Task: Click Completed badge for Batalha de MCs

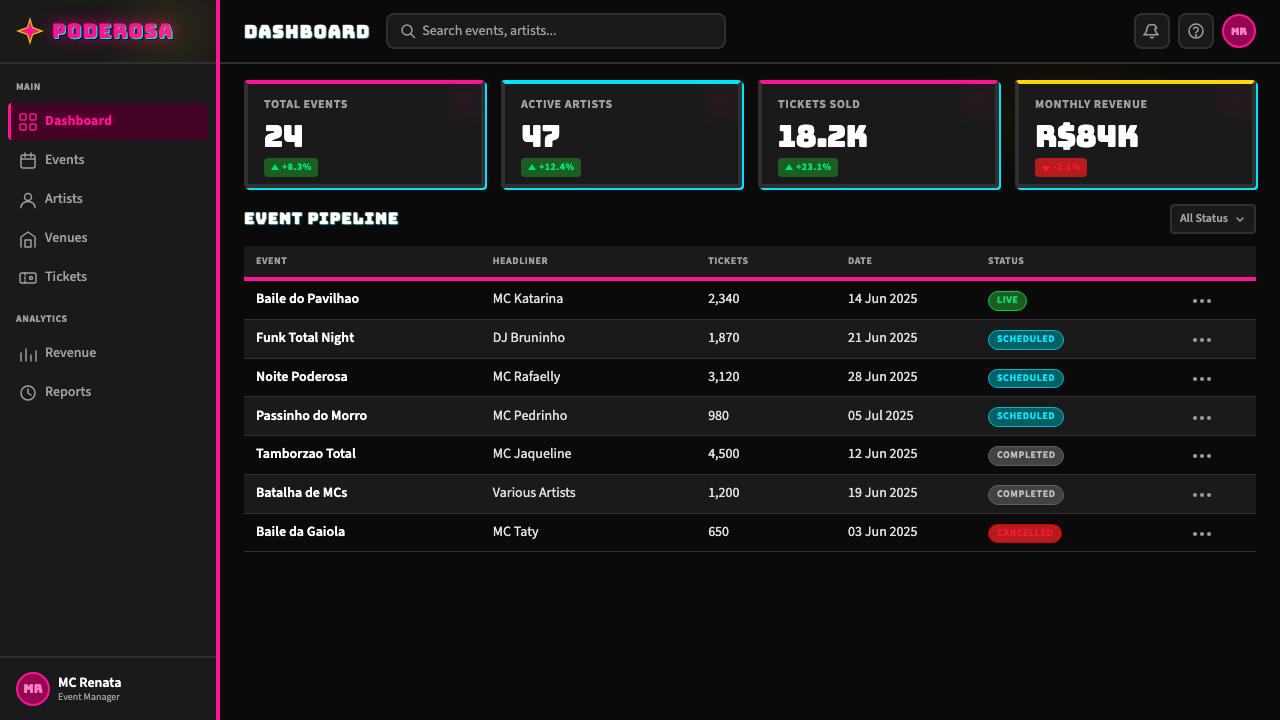Action: tap(1026, 494)
